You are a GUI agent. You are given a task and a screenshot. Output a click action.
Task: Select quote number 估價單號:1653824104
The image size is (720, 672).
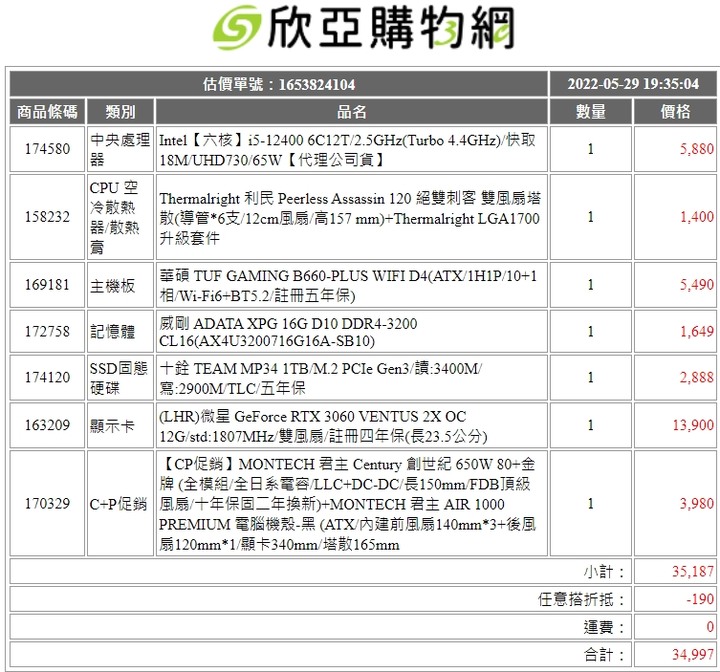279,85
